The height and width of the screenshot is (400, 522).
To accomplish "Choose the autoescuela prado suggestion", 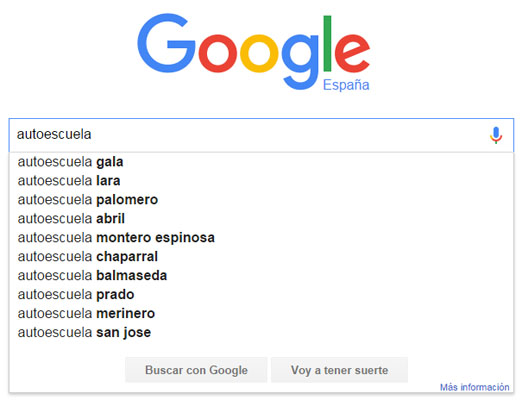I will pos(261,295).
